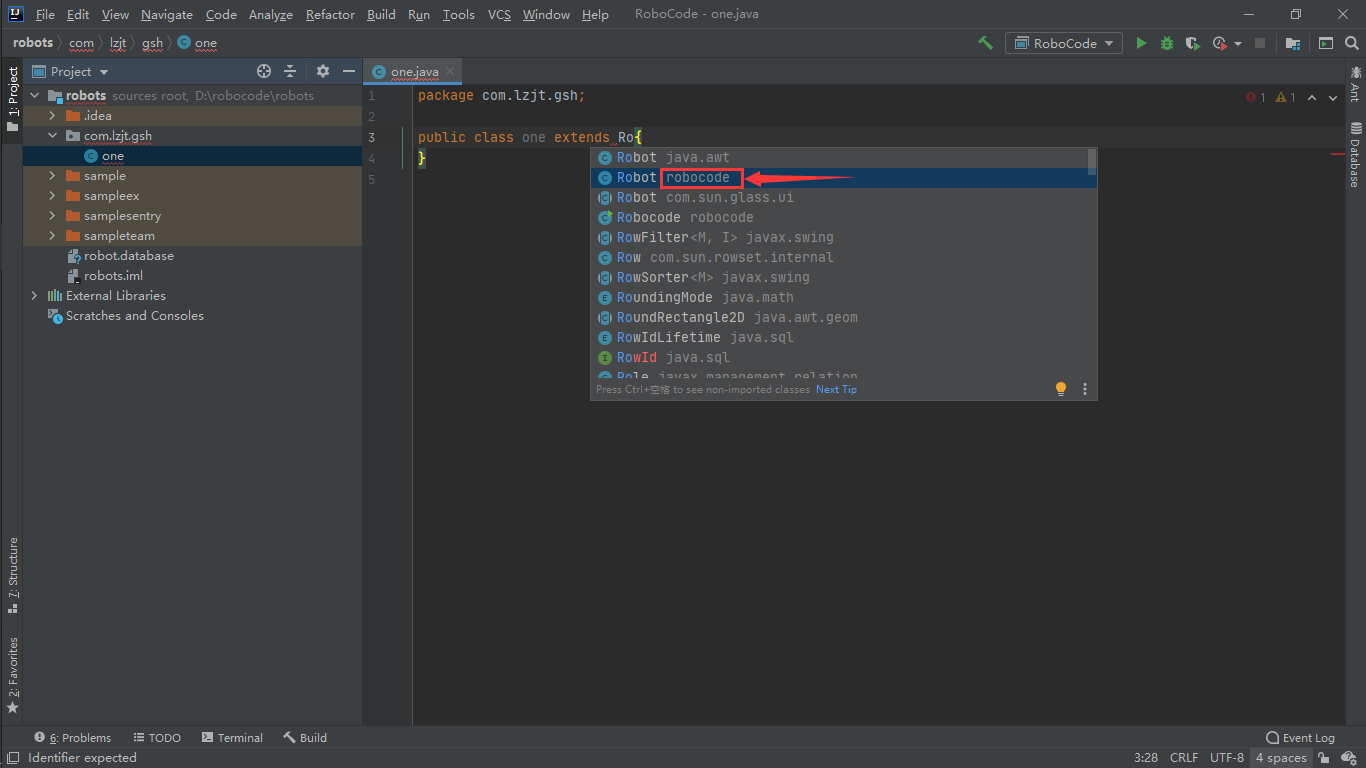The image size is (1366, 768).
Task: Open the Ant tool window
Action: pos(1355,84)
